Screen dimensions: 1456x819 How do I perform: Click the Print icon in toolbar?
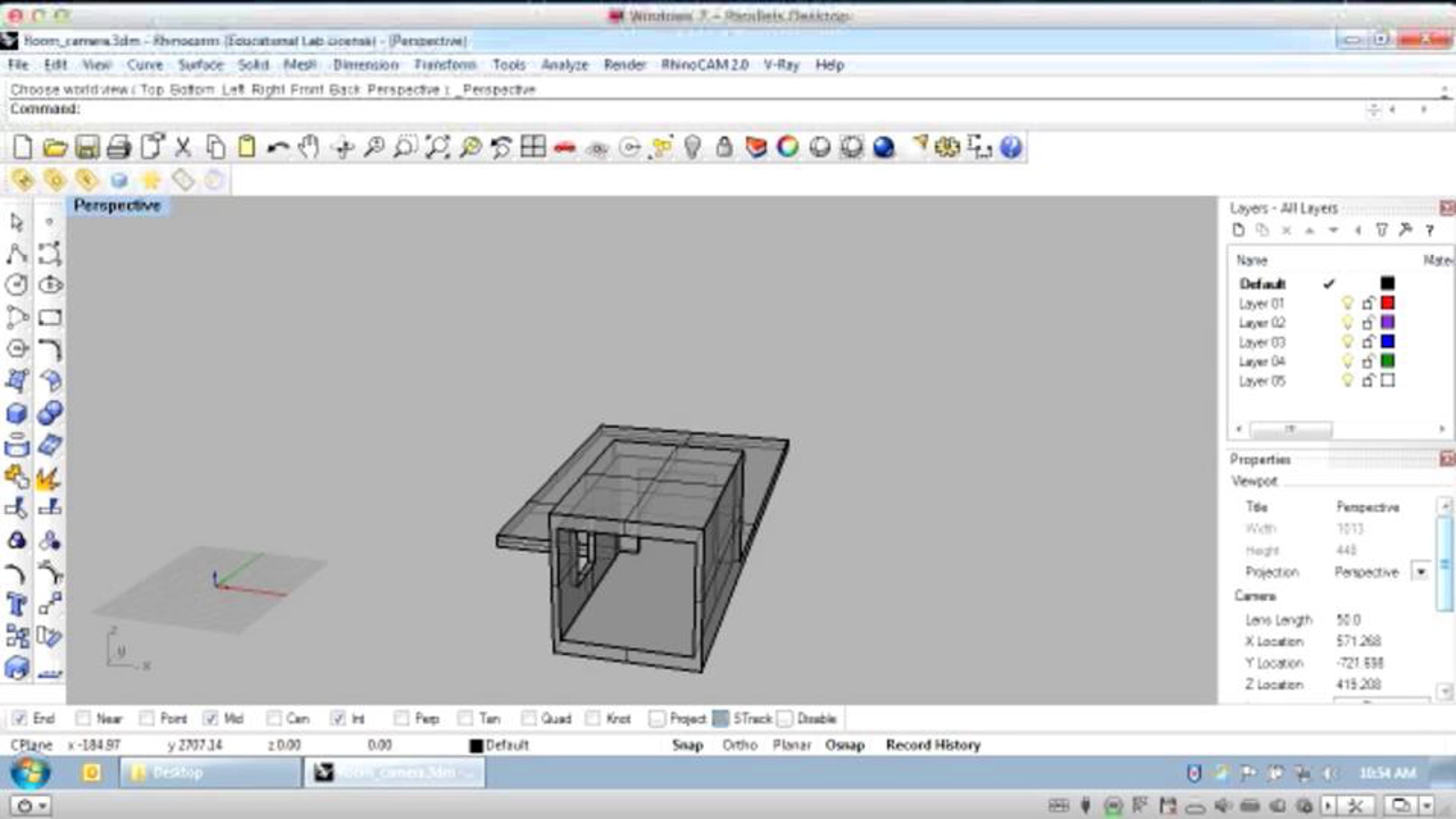point(119,147)
